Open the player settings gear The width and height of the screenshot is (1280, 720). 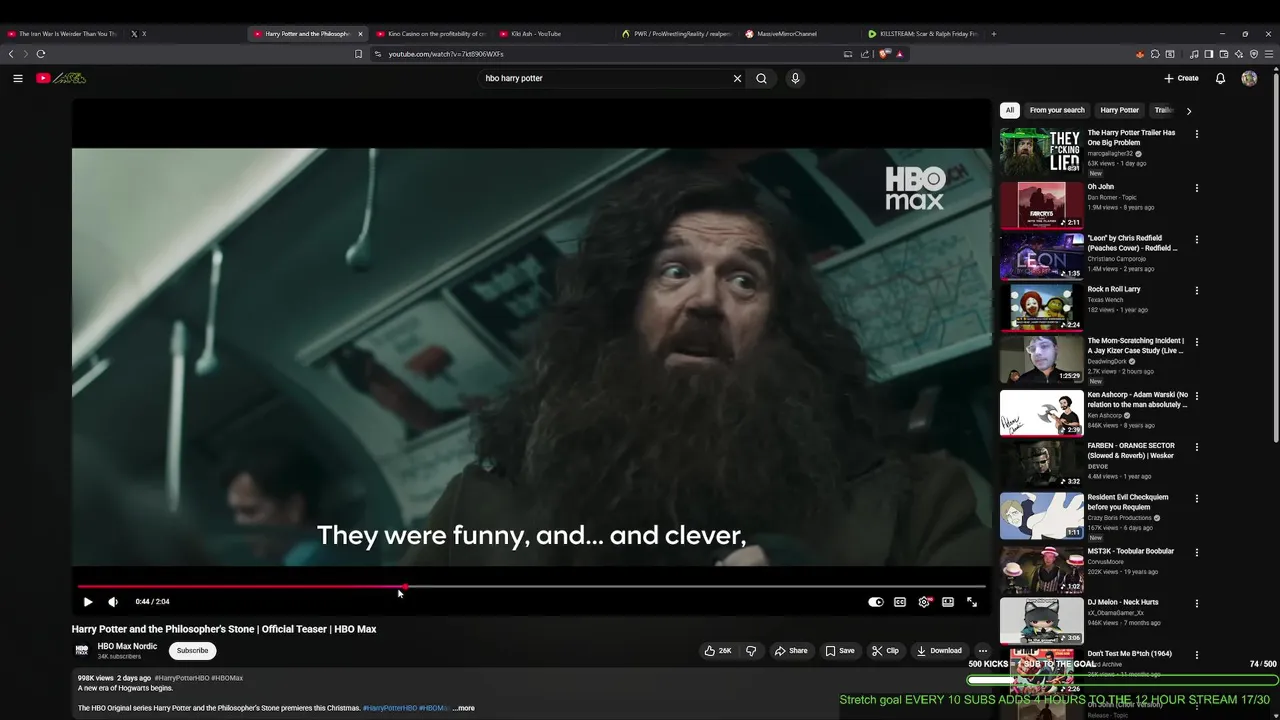pyautogui.click(x=924, y=602)
